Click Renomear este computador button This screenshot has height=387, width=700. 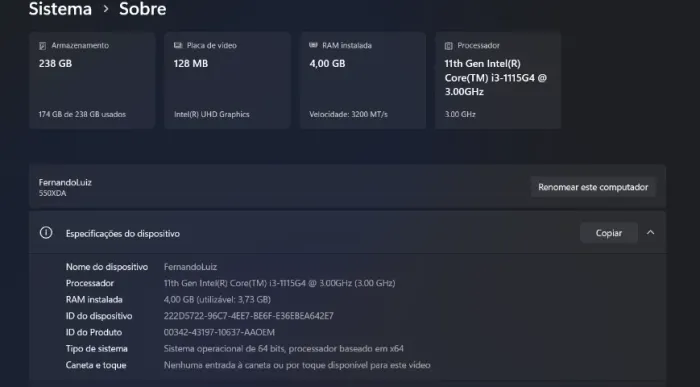pyautogui.click(x=593, y=187)
